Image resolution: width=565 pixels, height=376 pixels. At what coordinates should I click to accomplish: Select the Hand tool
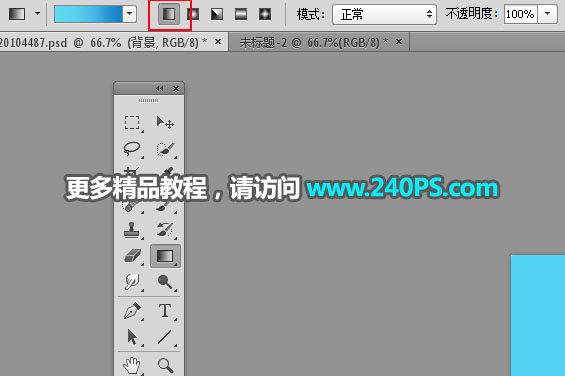[x=132, y=365]
